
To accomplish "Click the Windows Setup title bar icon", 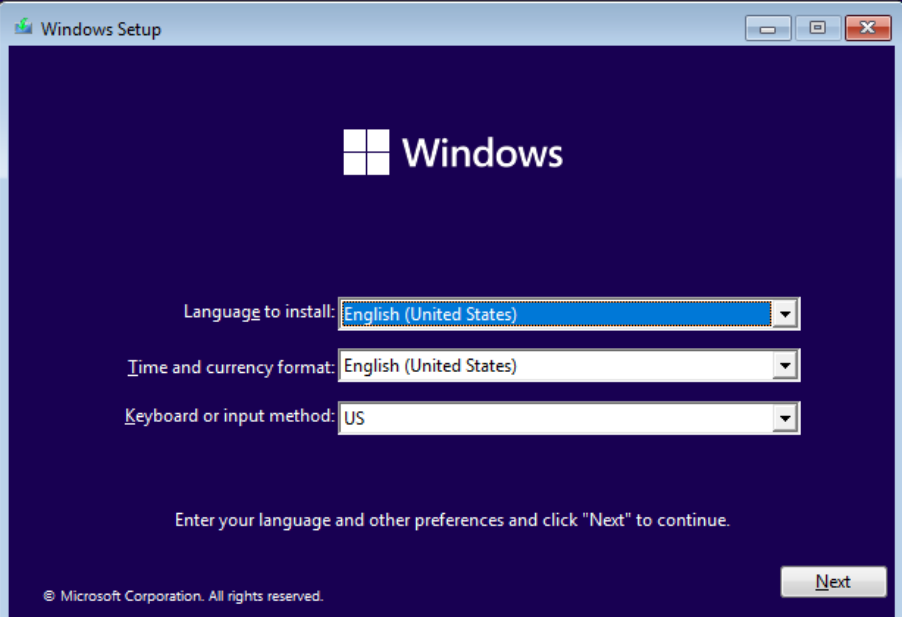I will point(24,26).
